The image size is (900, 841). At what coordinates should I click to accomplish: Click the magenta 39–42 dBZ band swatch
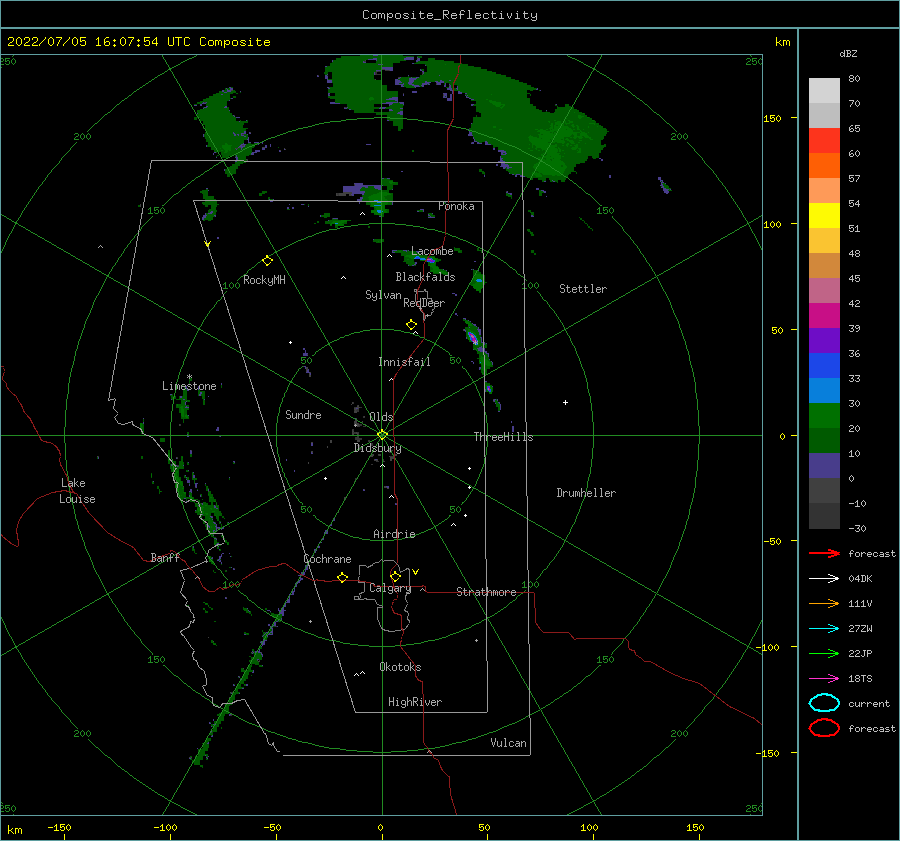click(x=824, y=315)
